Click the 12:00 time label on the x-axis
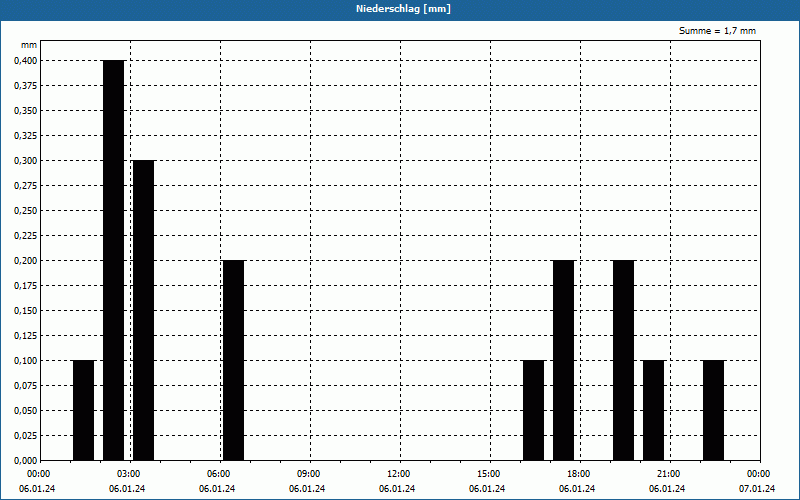This screenshot has height=500, width=800. [x=399, y=474]
